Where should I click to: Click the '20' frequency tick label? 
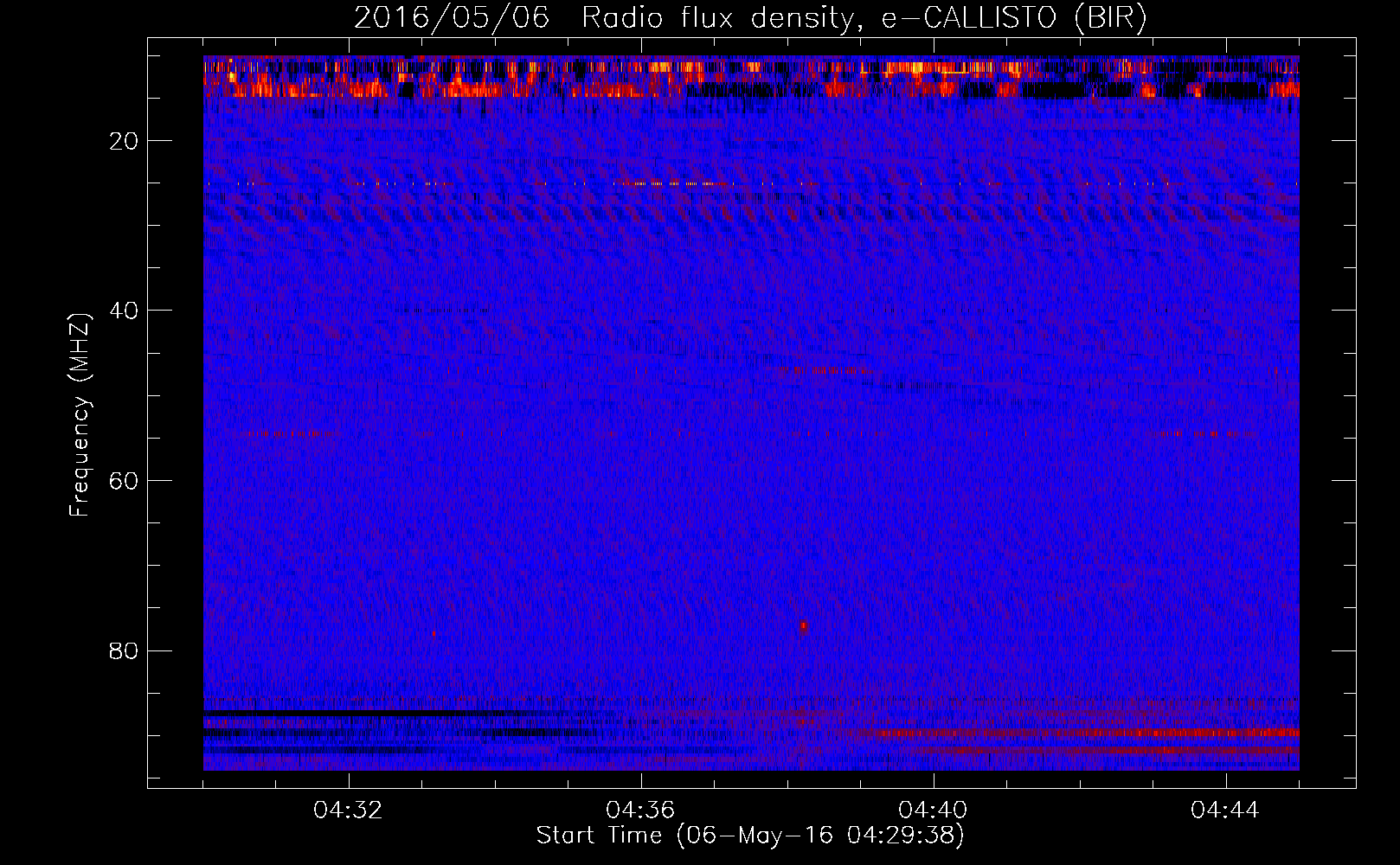coord(125,141)
